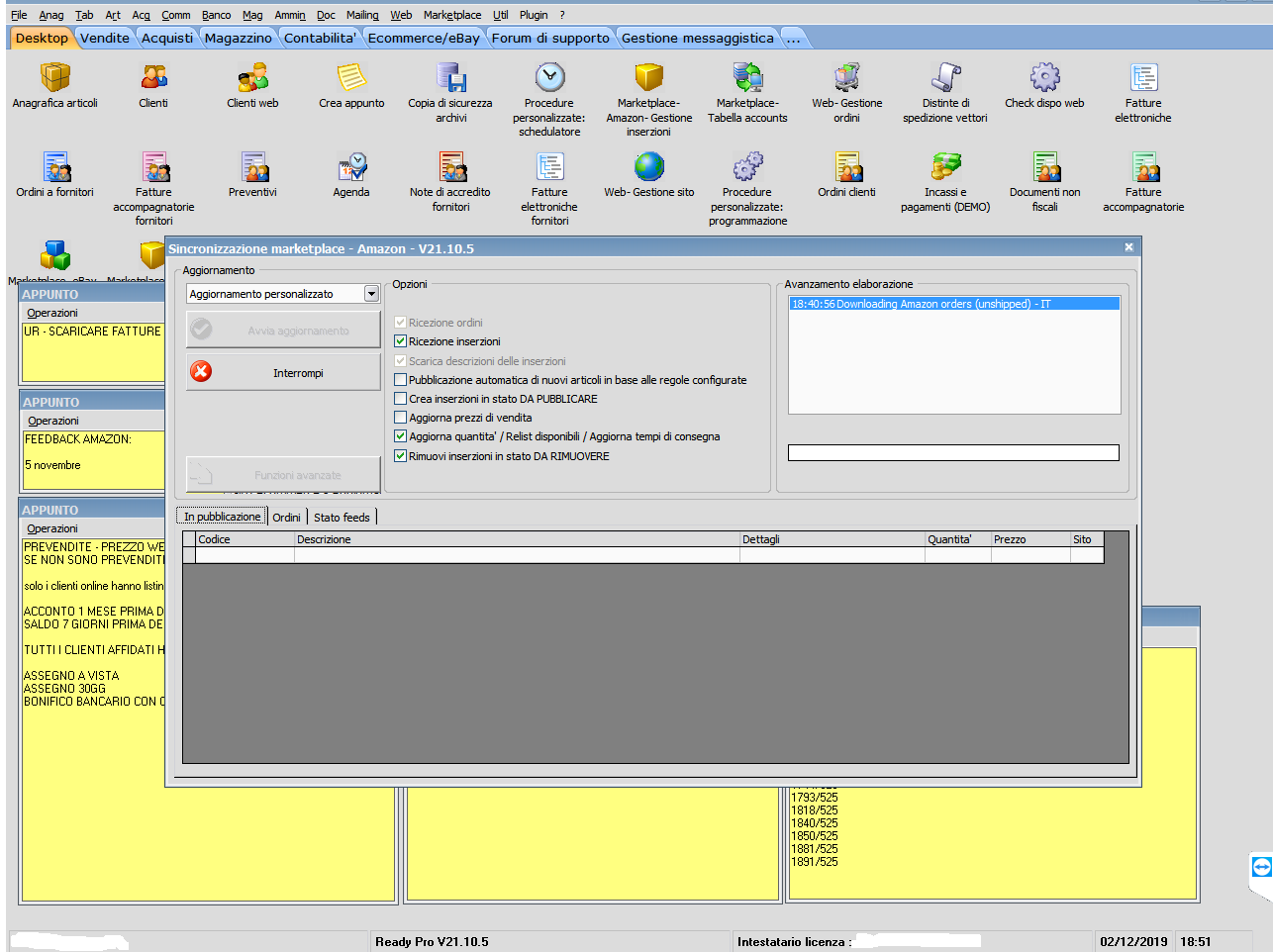Open the Anag menu

click(51, 15)
